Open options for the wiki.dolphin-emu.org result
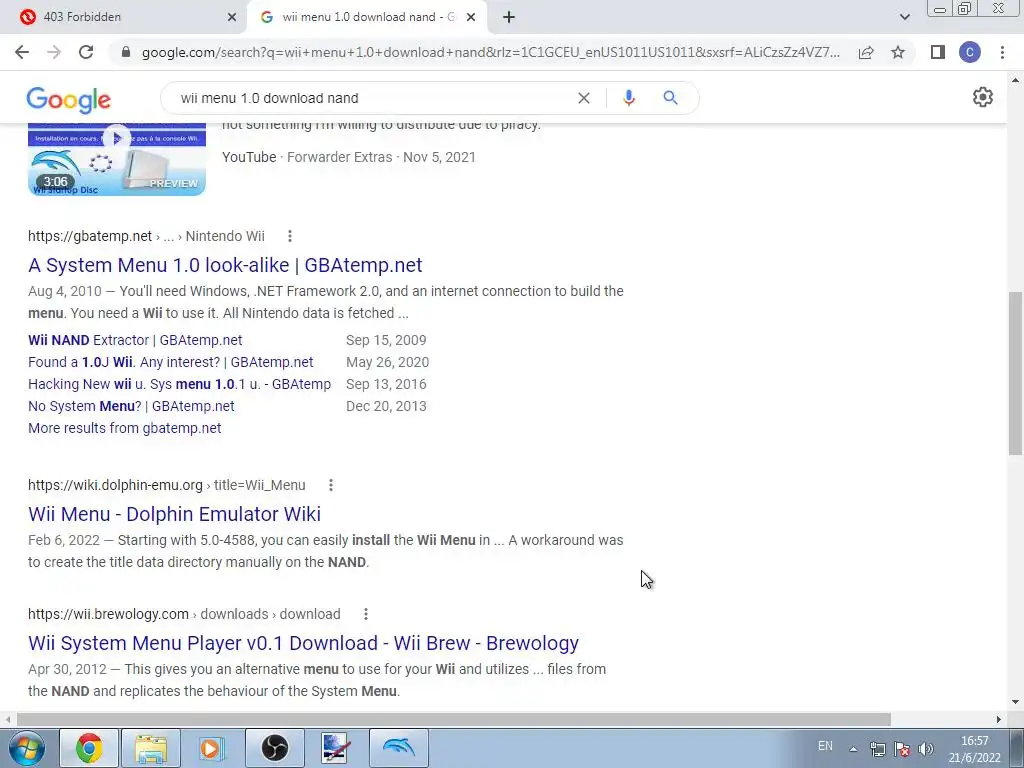 tap(330, 485)
